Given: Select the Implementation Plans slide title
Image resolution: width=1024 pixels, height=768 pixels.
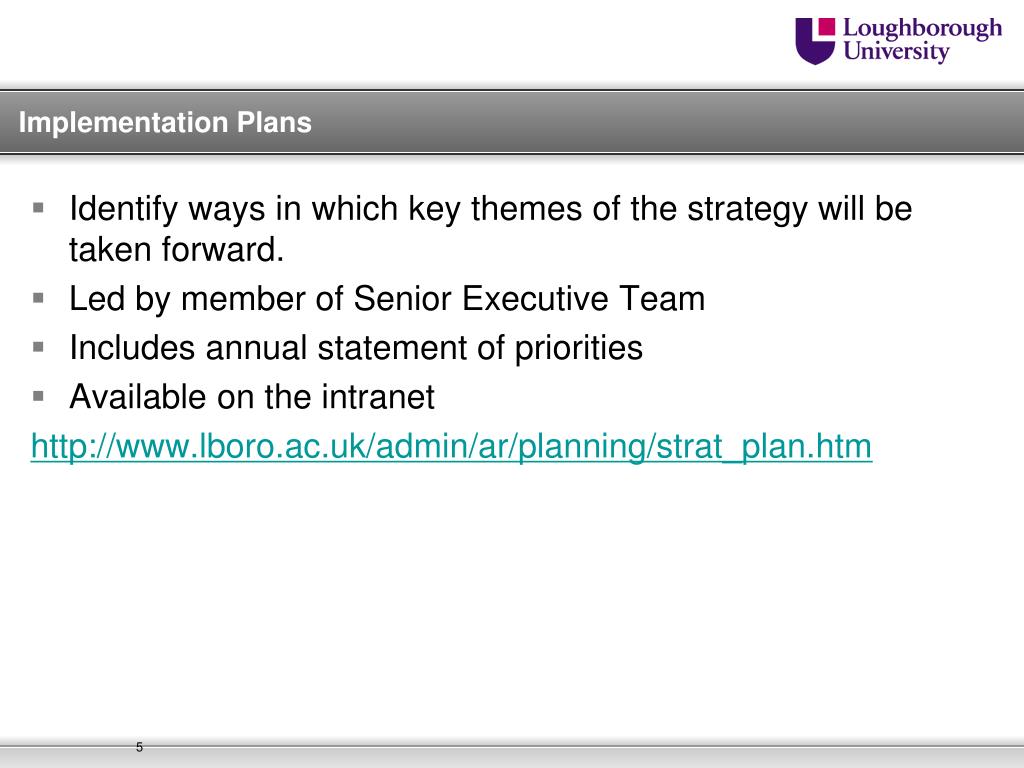Looking at the screenshot, I should pos(165,122).
